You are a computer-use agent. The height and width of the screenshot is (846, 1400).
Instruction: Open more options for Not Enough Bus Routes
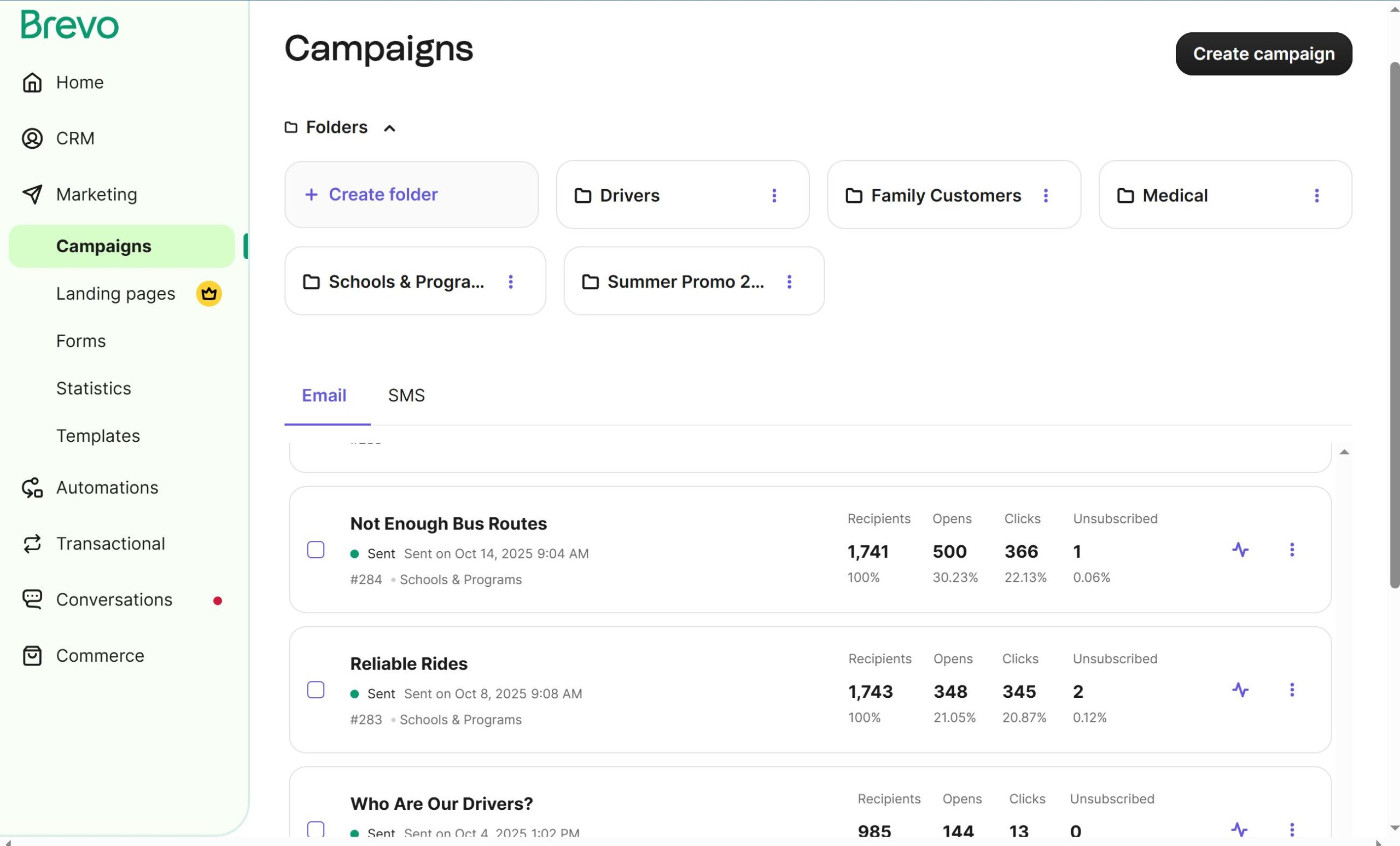1292,550
